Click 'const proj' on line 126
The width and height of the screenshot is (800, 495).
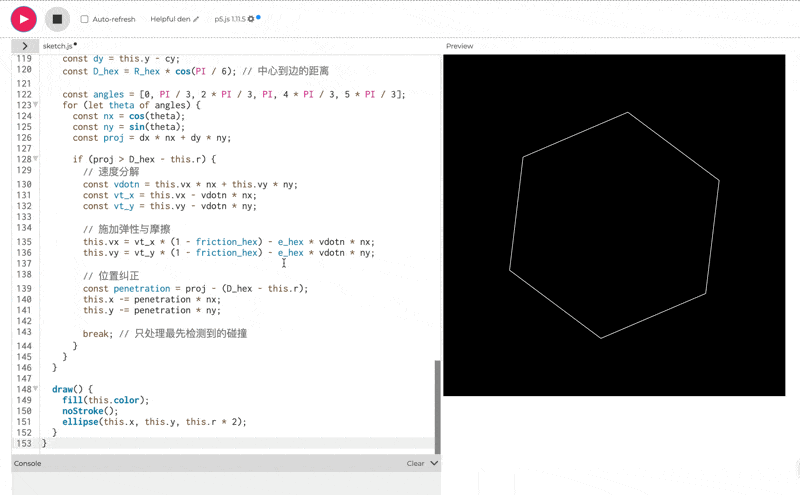(98, 138)
